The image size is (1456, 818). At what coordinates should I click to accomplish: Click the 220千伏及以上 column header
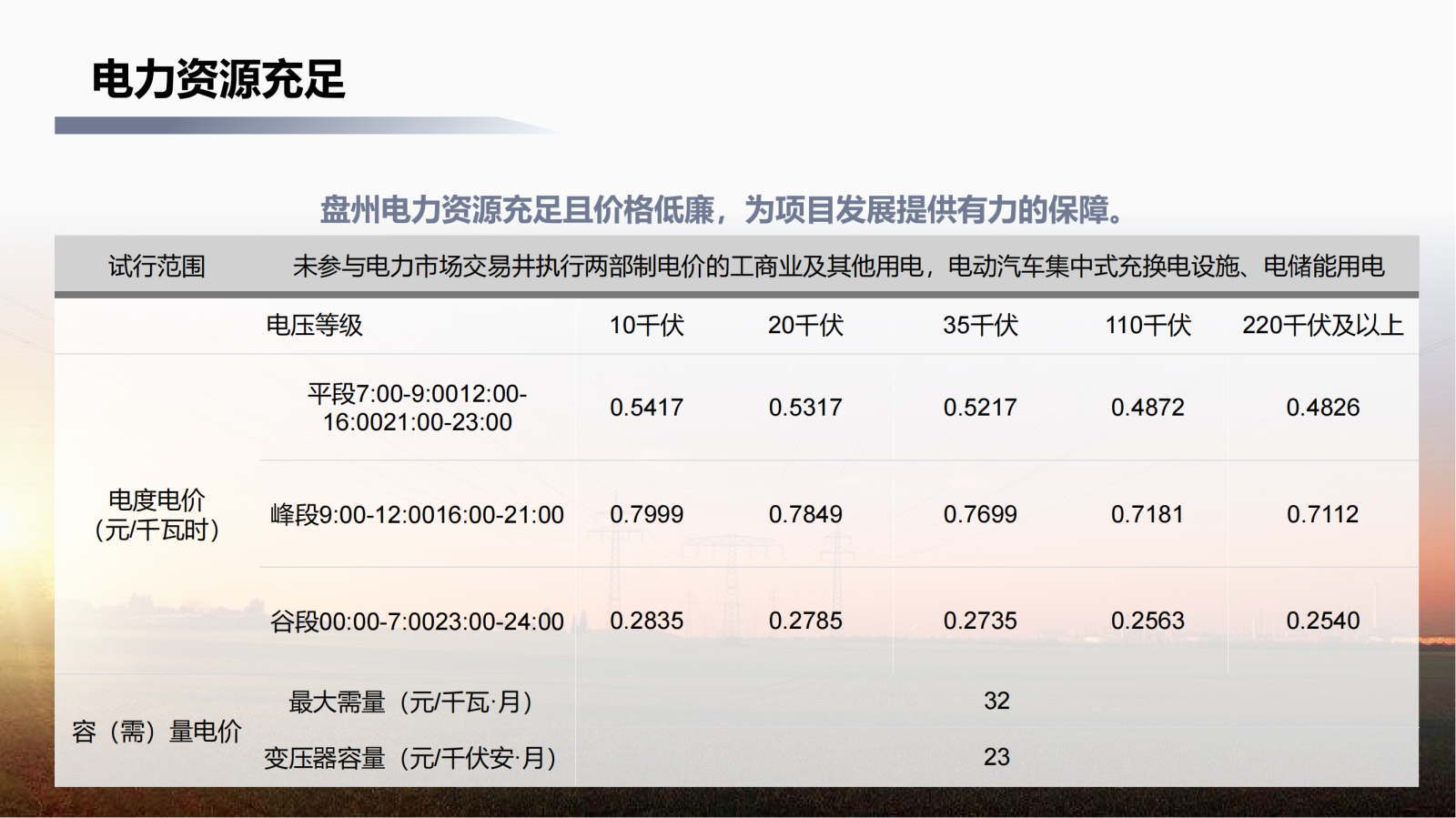[1322, 325]
